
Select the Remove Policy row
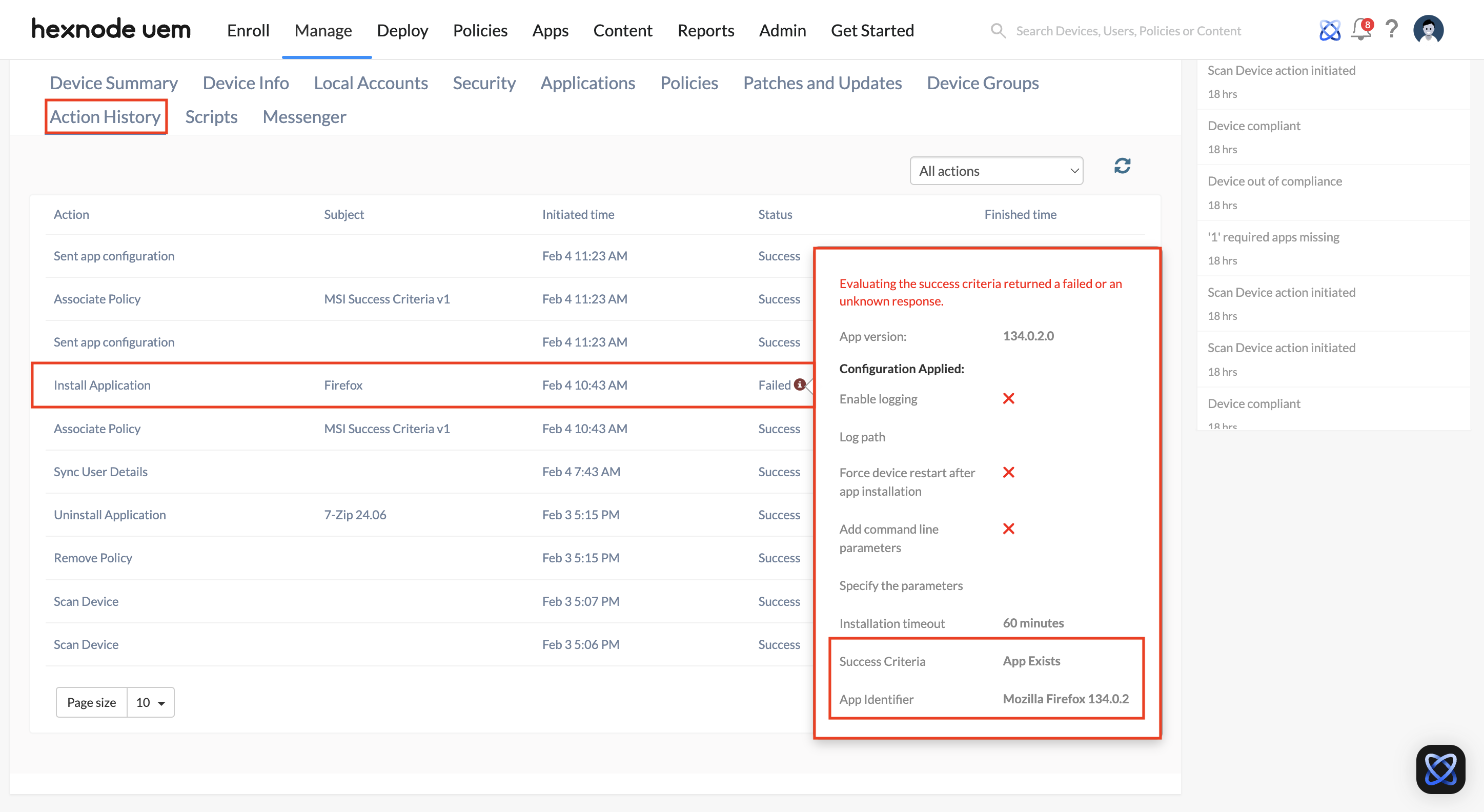coord(93,558)
